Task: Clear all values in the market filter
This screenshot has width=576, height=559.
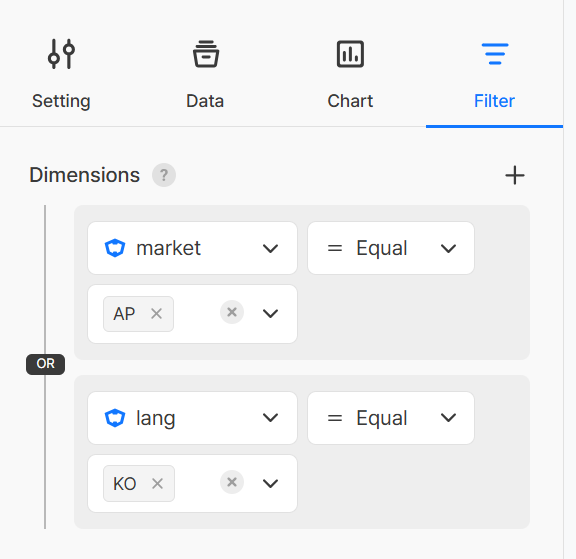Action: tap(232, 312)
